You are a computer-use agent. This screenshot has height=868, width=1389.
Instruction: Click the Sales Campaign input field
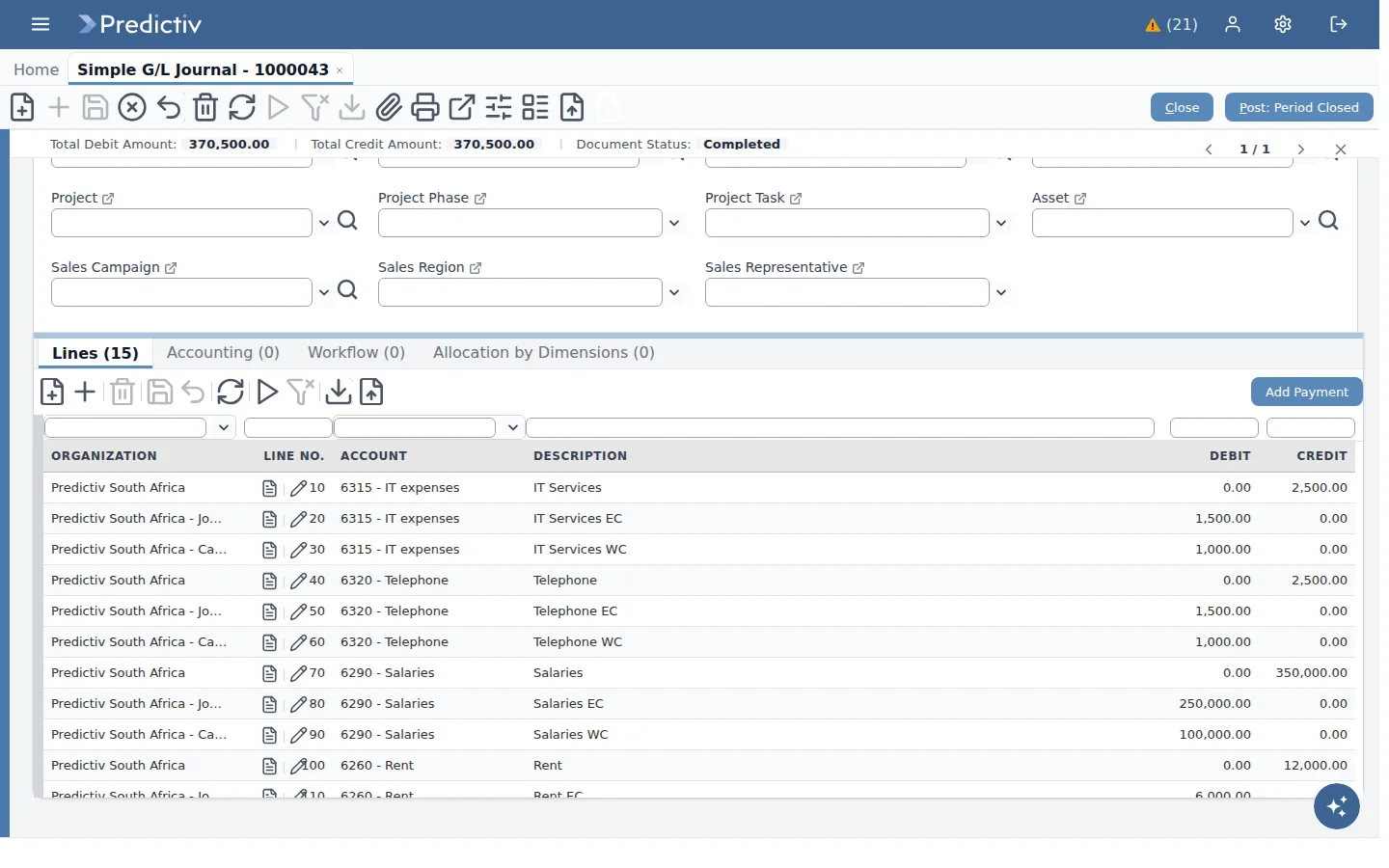point(181,292)
